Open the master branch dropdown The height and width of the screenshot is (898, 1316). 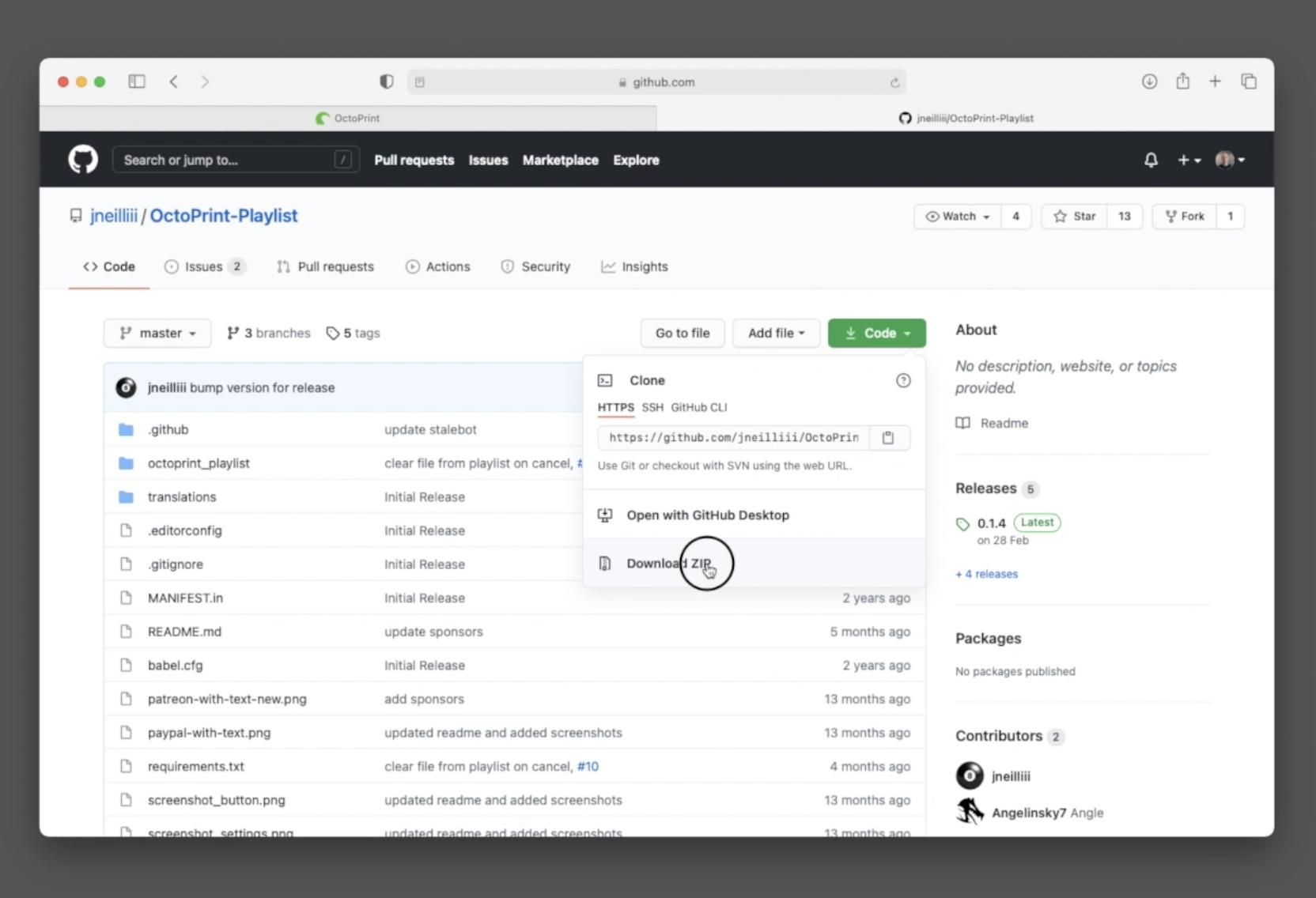(157, 333)
